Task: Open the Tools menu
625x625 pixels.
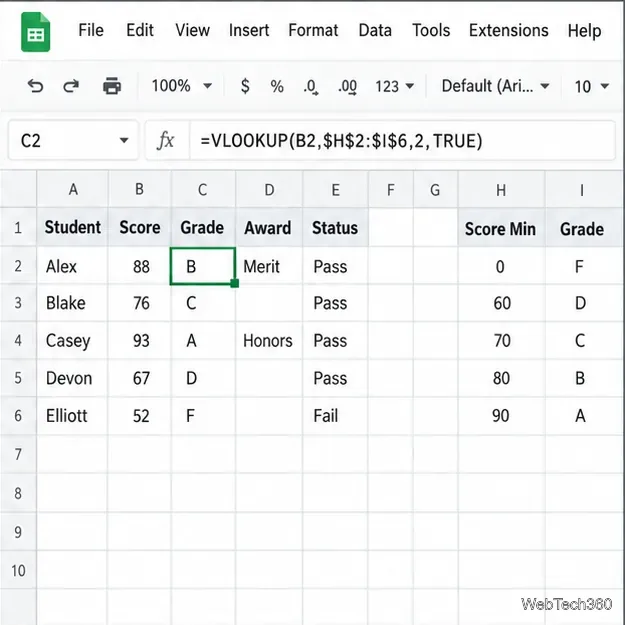Action: tap(431, 30)
